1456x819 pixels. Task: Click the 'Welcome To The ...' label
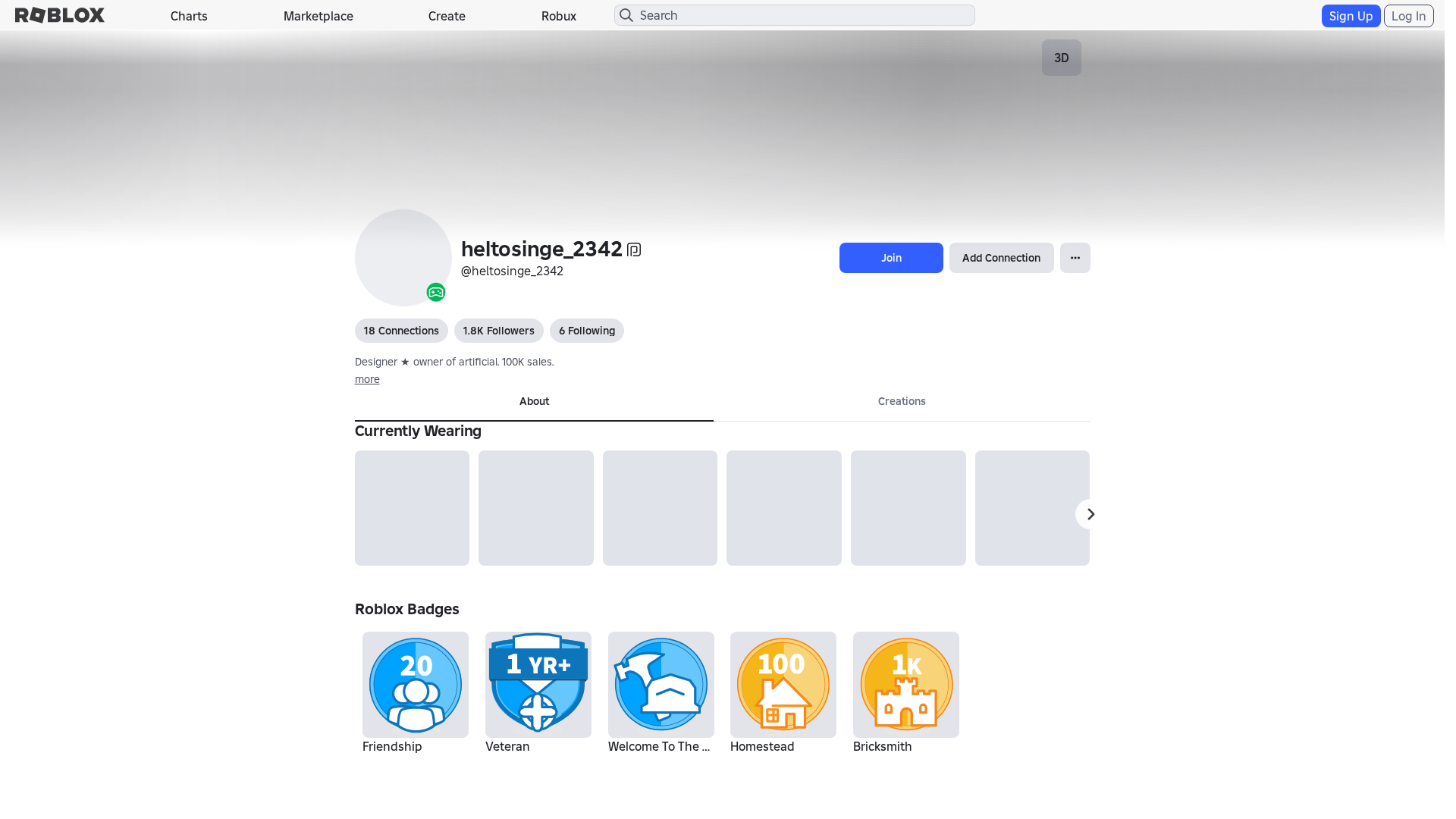coord(659,746)
